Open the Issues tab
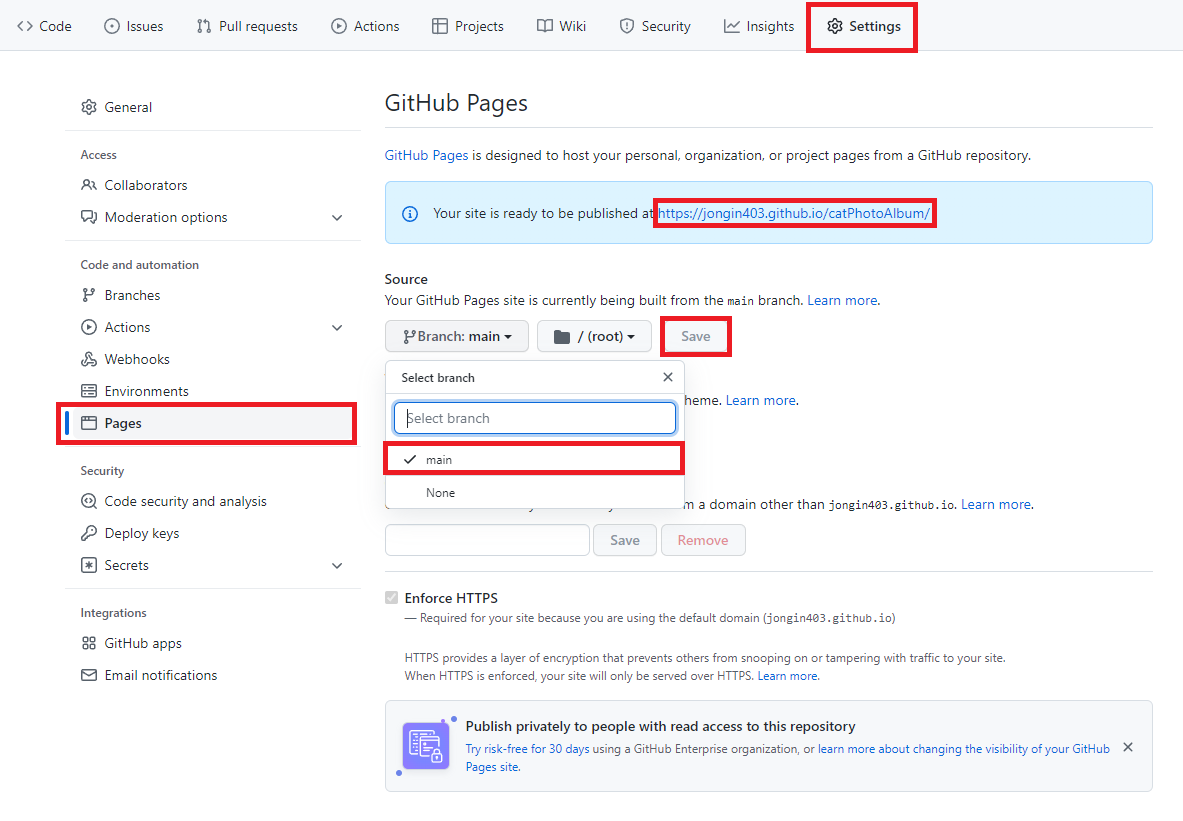 click(x=134, y=26)
